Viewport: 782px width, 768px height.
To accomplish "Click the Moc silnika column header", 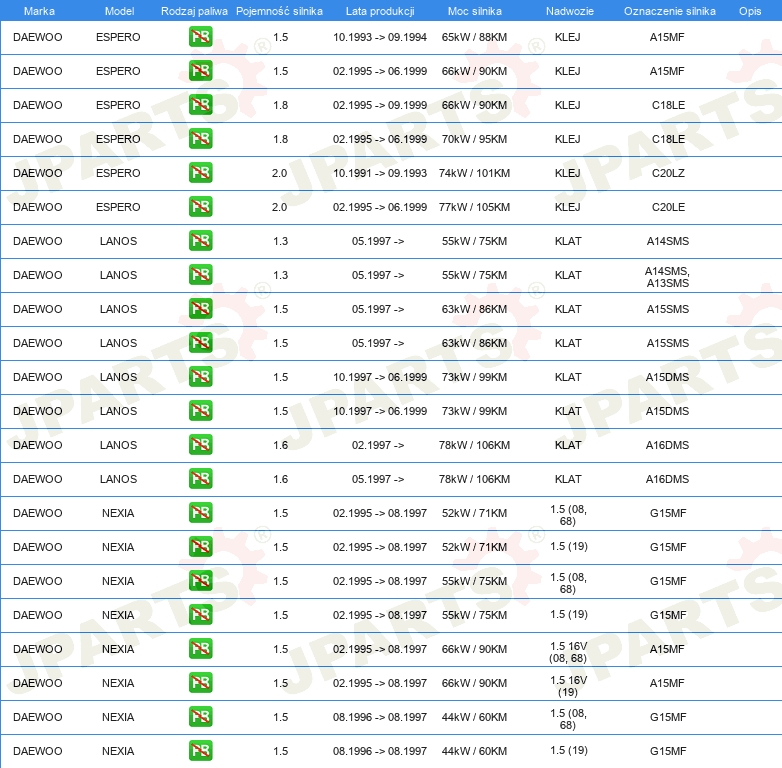I will (x=474, y=11).
